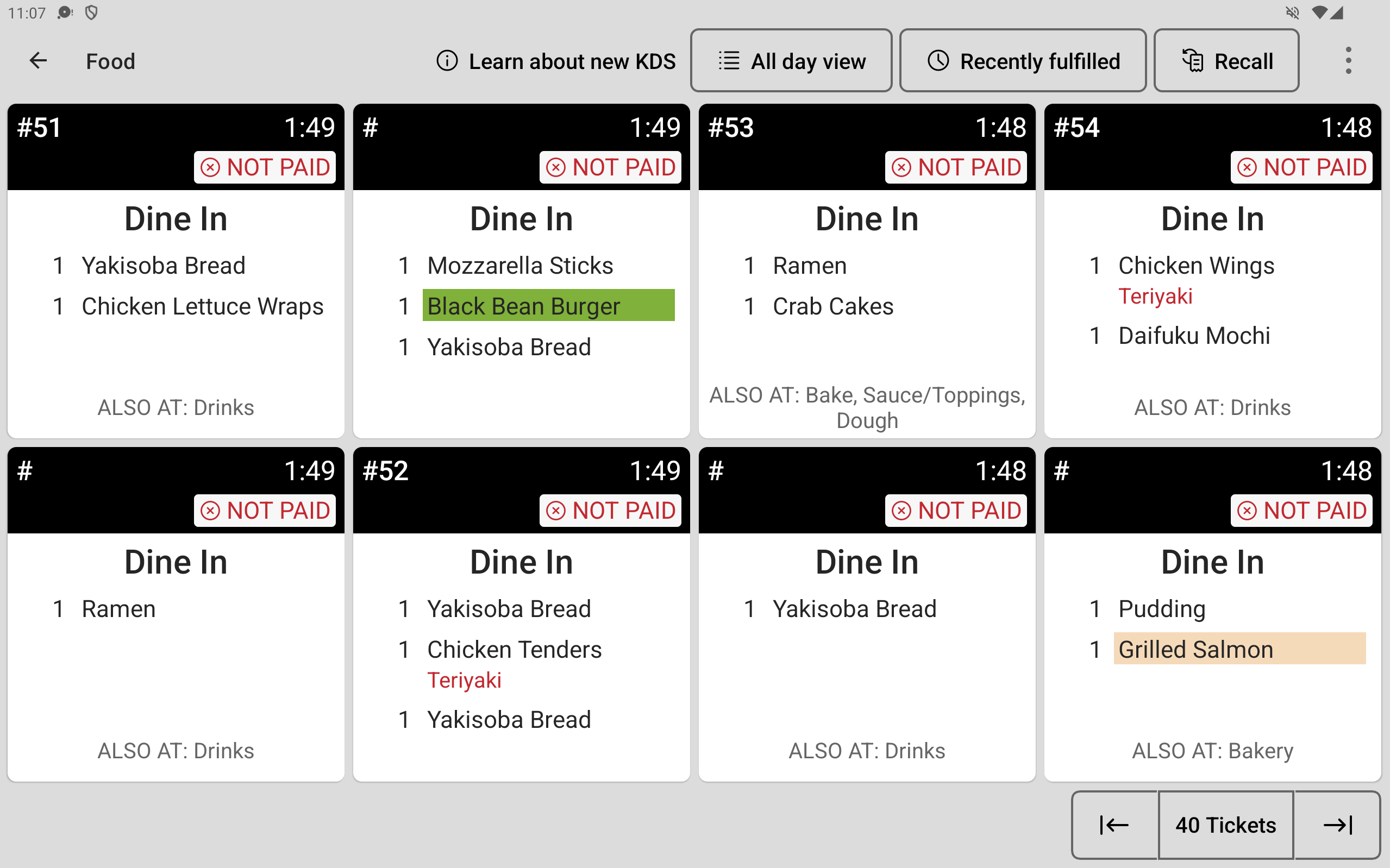The image size is (1390, 868).
Task: Jump to first tickets page arrow
Action: (1114, 825)
